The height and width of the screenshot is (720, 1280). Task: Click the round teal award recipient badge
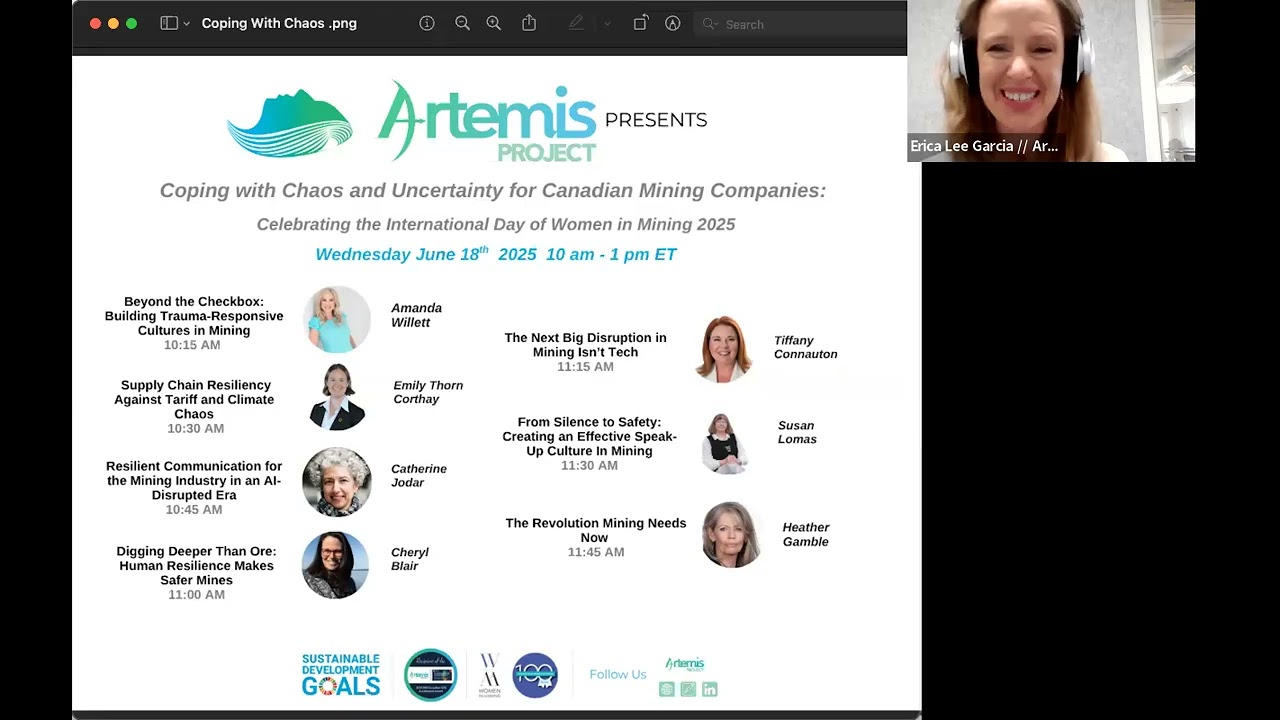(x=430, y=675)
